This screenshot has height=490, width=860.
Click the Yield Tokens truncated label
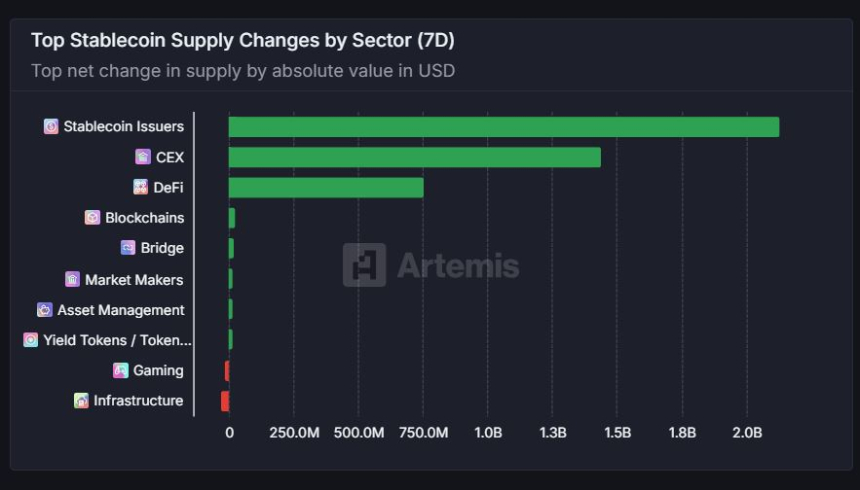click(117, 340)
